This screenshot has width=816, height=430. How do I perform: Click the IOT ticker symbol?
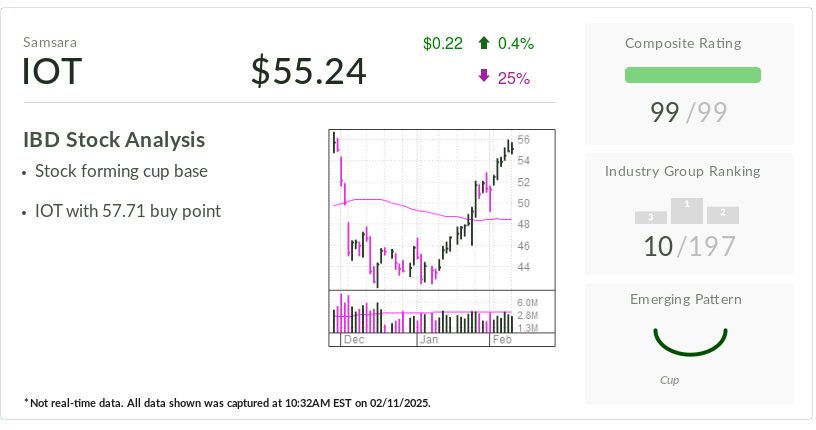(x=53, y=72)
